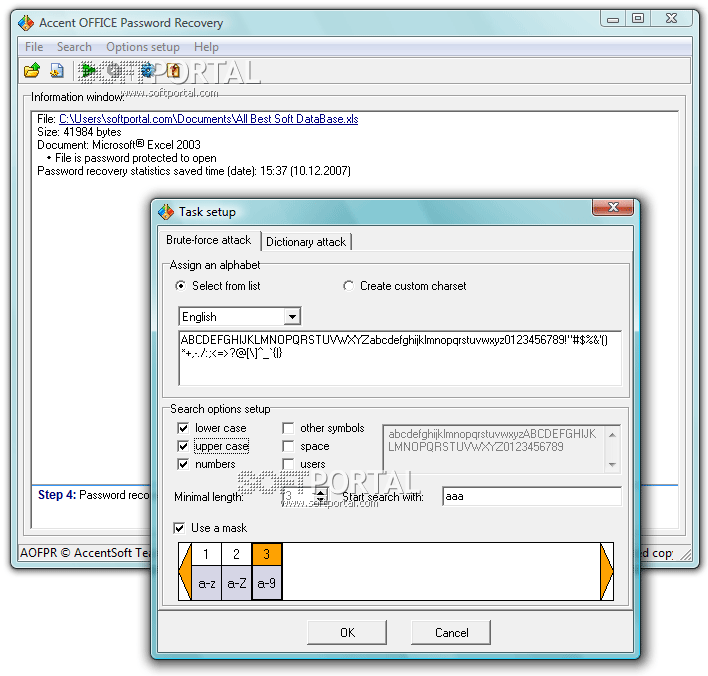The width and height of the screenshot is (708, 676).
Task: Open the Help menu
Action: tap(206, 47)
